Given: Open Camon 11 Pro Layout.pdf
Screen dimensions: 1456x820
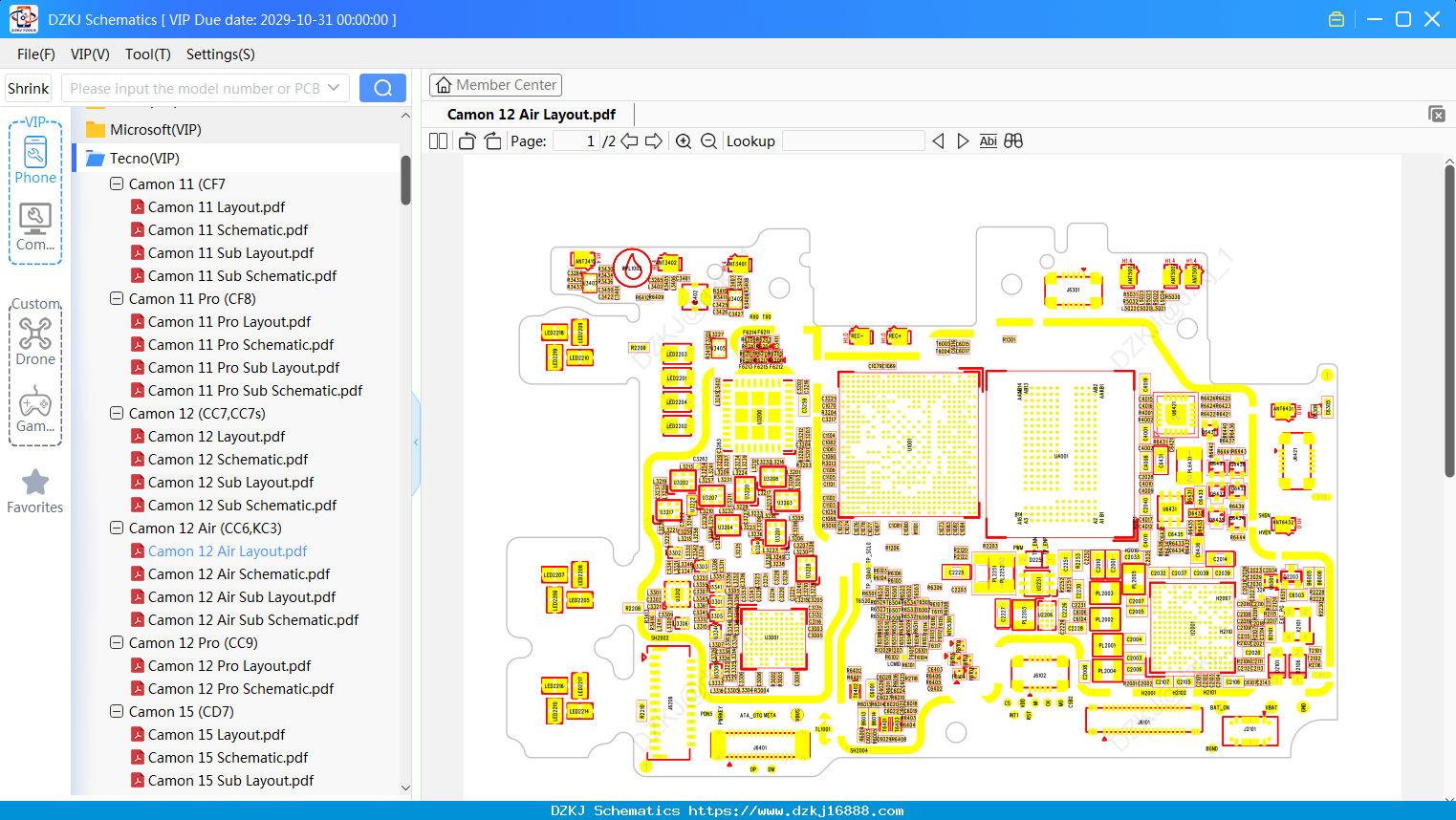Looking at the screenshot, I should 229,321.
